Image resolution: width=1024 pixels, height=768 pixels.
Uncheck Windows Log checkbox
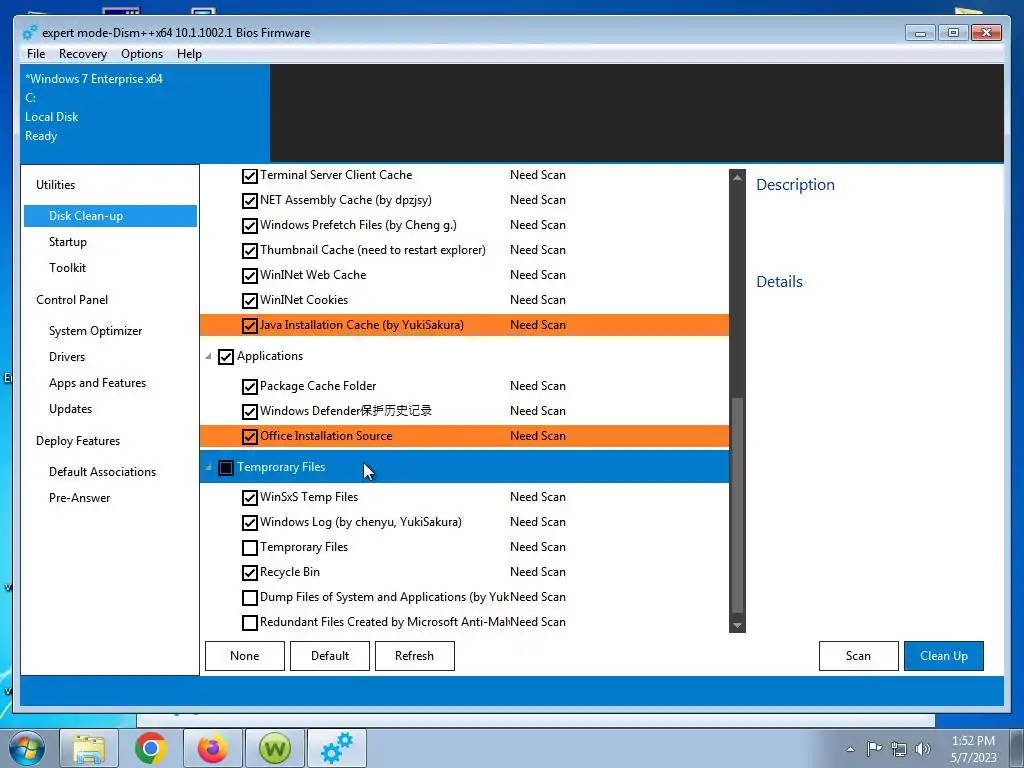click(249, 522)
